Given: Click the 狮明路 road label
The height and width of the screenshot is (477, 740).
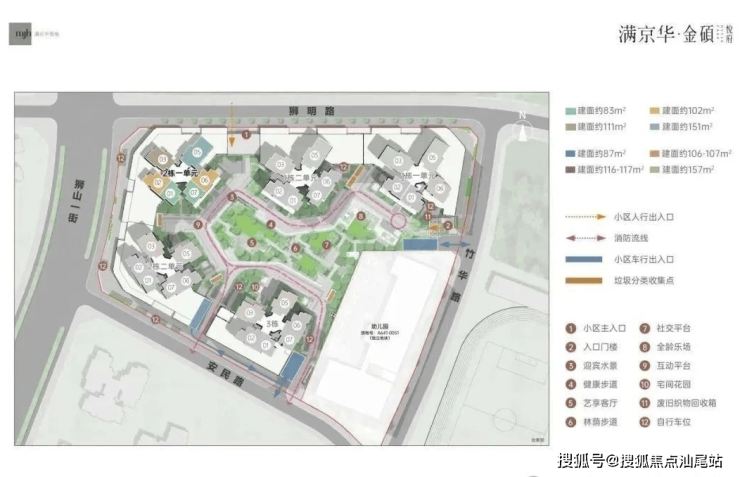Looking at the screenshot, I should click(x=312, y=111).
